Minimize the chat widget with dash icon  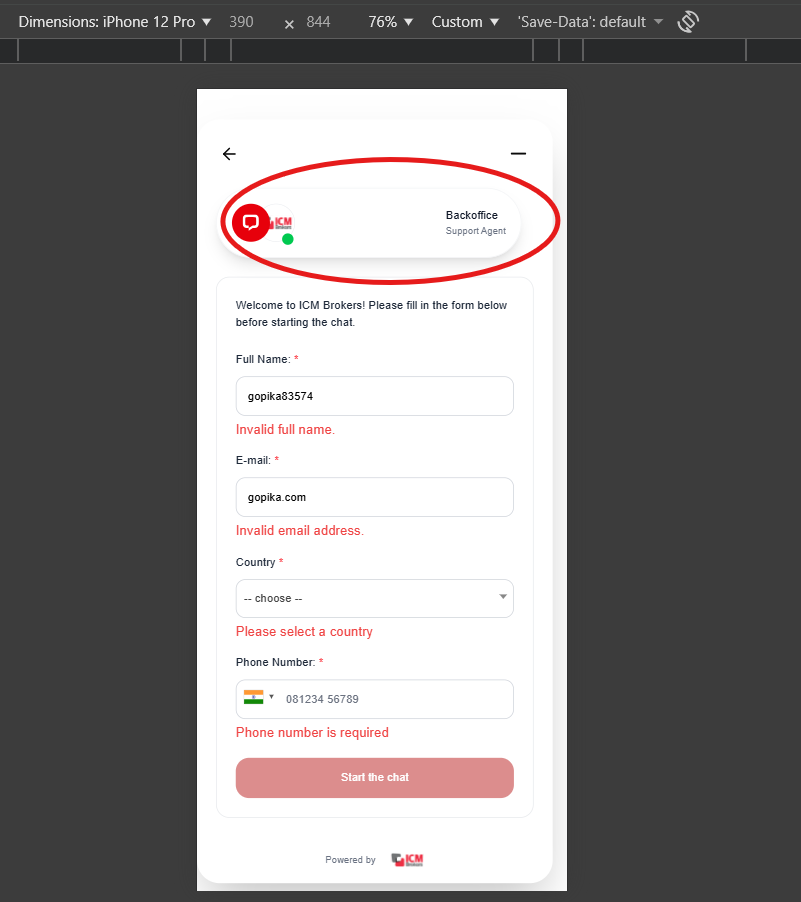(x=518, y=154)
